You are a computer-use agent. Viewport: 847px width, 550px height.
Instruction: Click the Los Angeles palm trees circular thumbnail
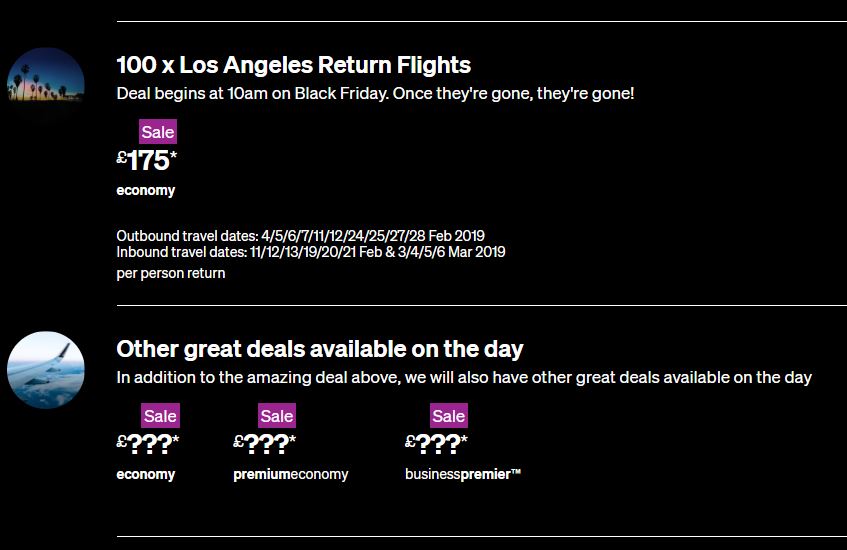[x=46, y=86]
